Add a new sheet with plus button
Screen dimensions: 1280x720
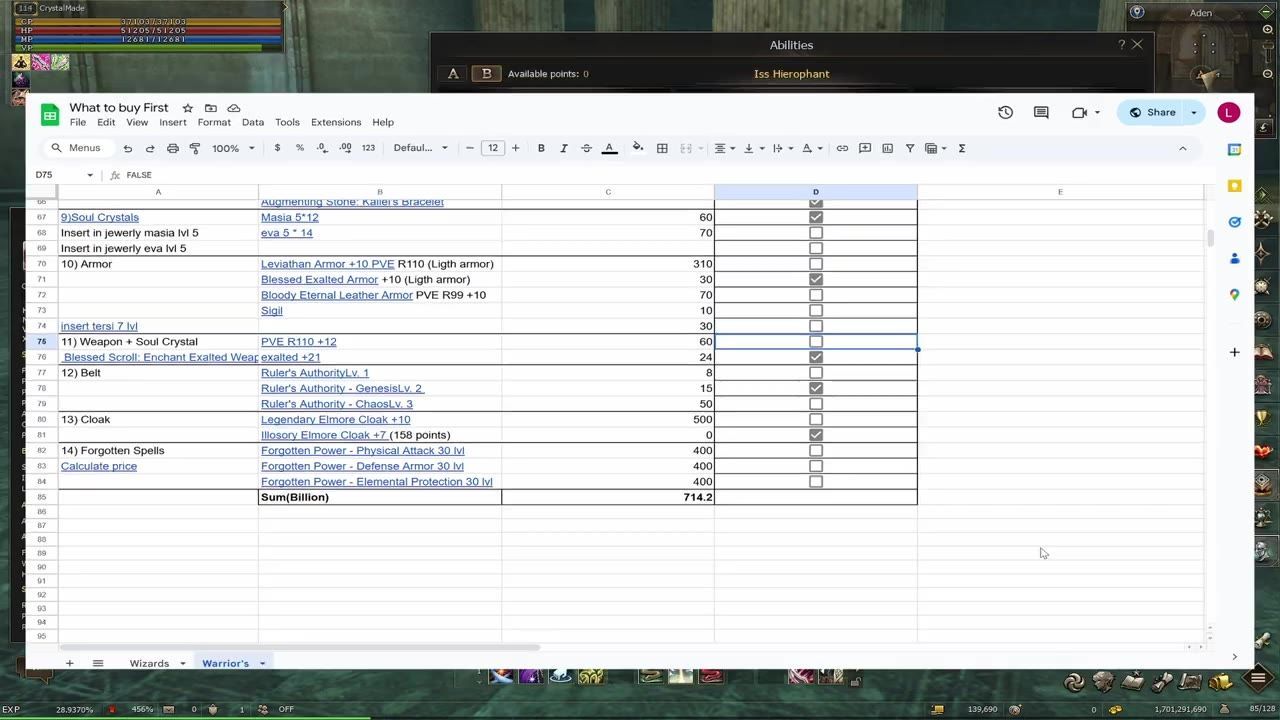[x=69, y=663]
